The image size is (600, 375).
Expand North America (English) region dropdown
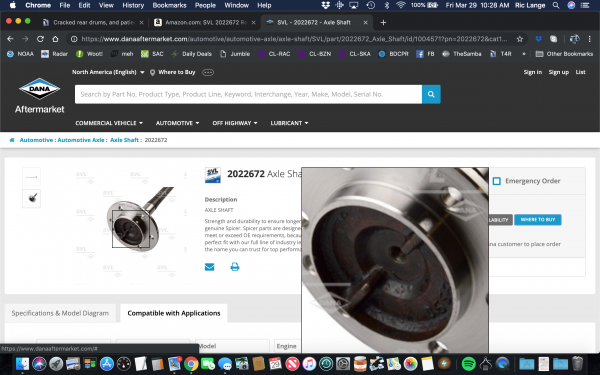click(x=108, y=72)
